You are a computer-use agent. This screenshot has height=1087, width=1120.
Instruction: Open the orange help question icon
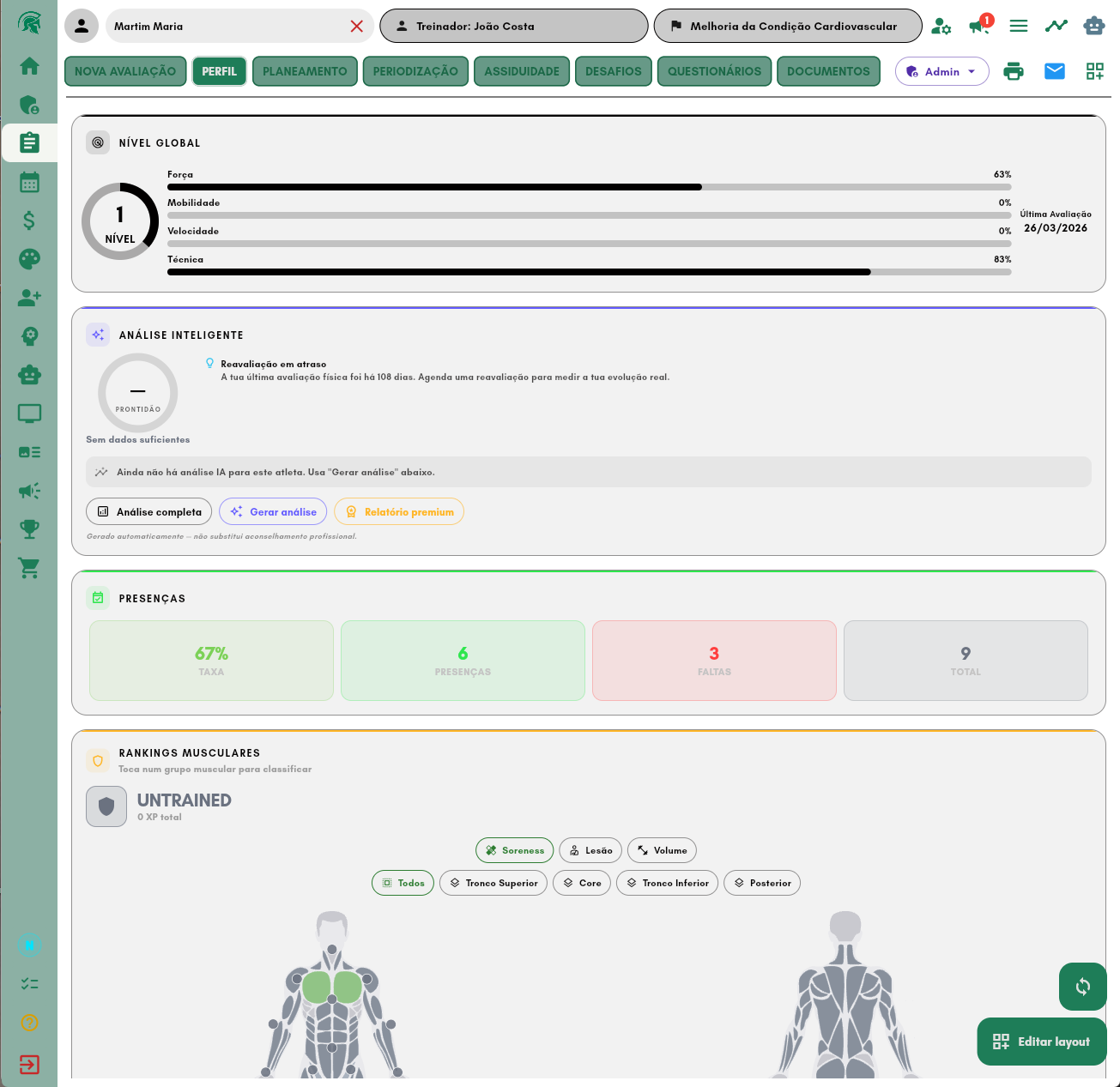tap(29, 1023)
